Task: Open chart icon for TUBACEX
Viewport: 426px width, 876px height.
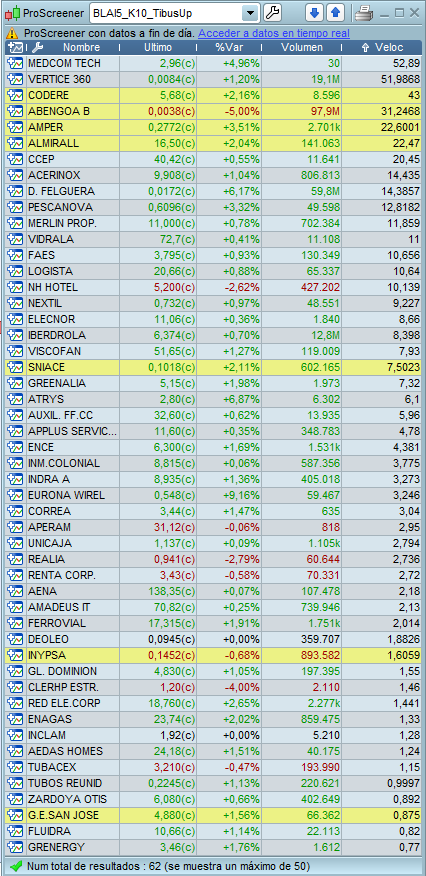Action: (x=14, y=767)
